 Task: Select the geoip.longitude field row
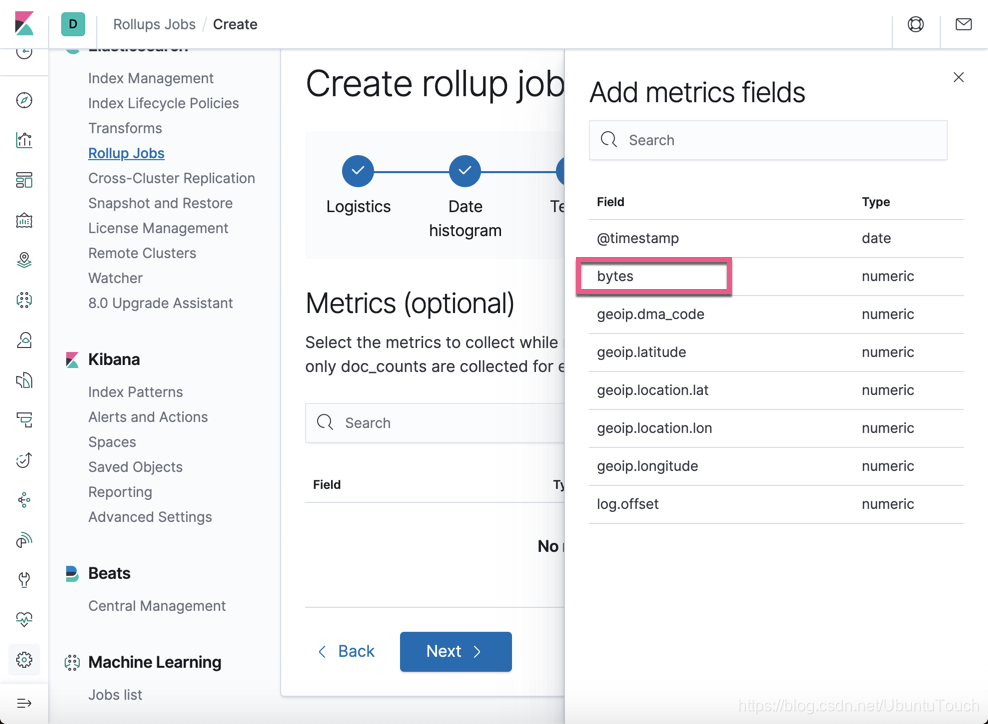coord(776,466)
